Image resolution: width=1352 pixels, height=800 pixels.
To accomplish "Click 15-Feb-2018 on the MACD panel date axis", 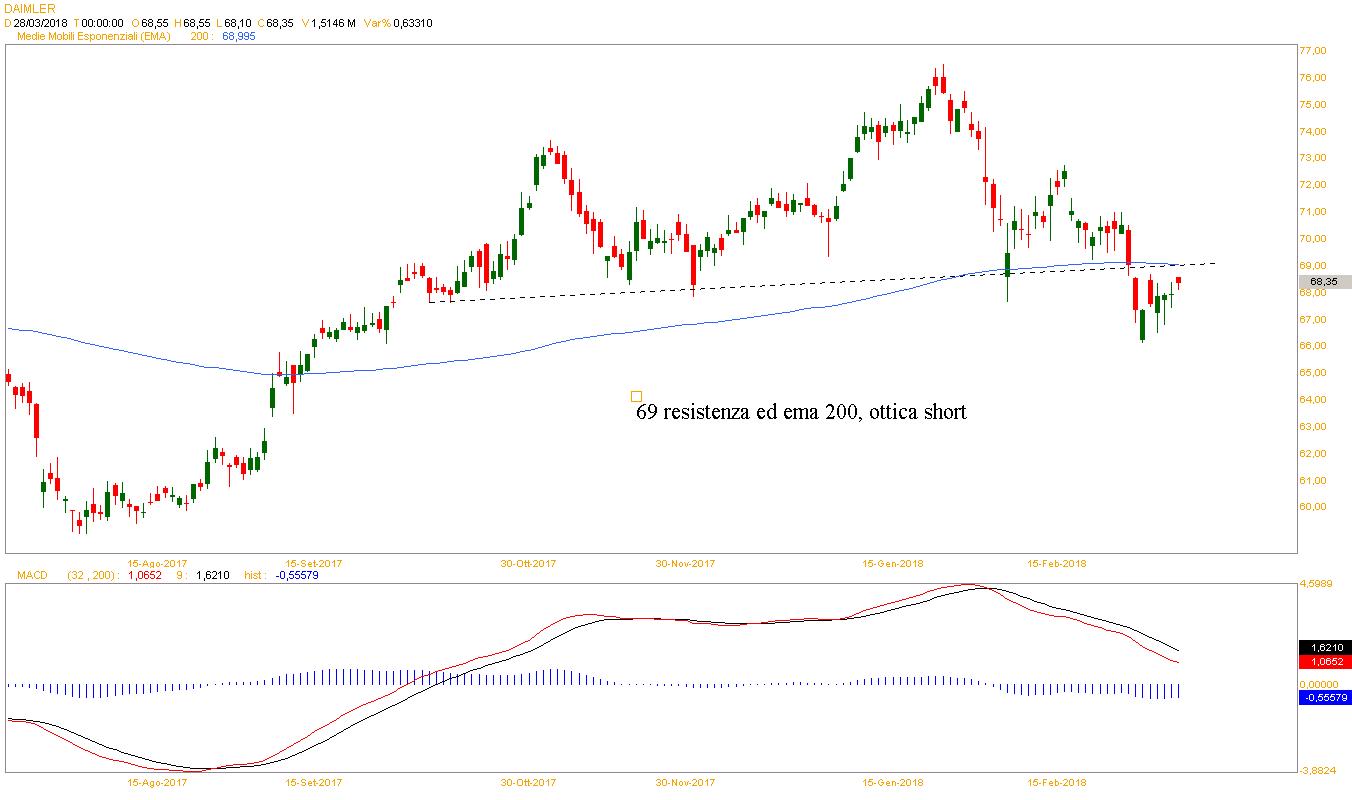I will point(1058,782).
